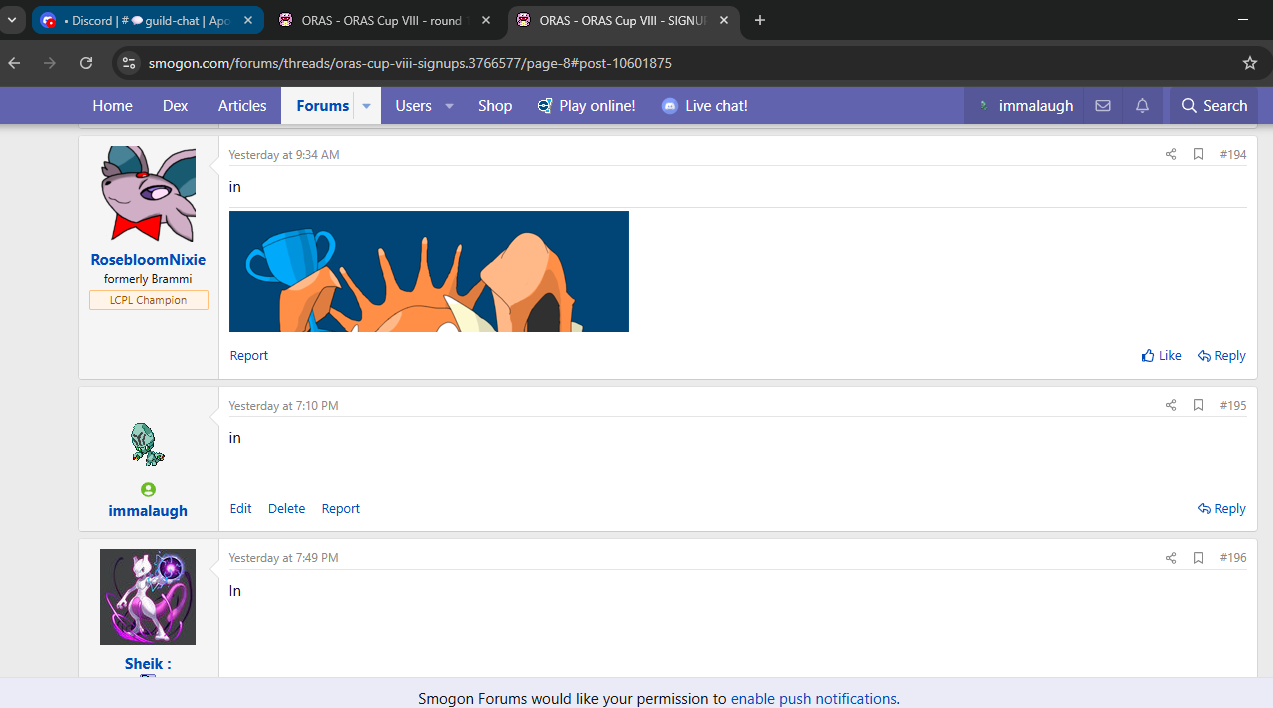1273x708 pixels.
Task: Open the Dex menu item
Action: (175, 105)
